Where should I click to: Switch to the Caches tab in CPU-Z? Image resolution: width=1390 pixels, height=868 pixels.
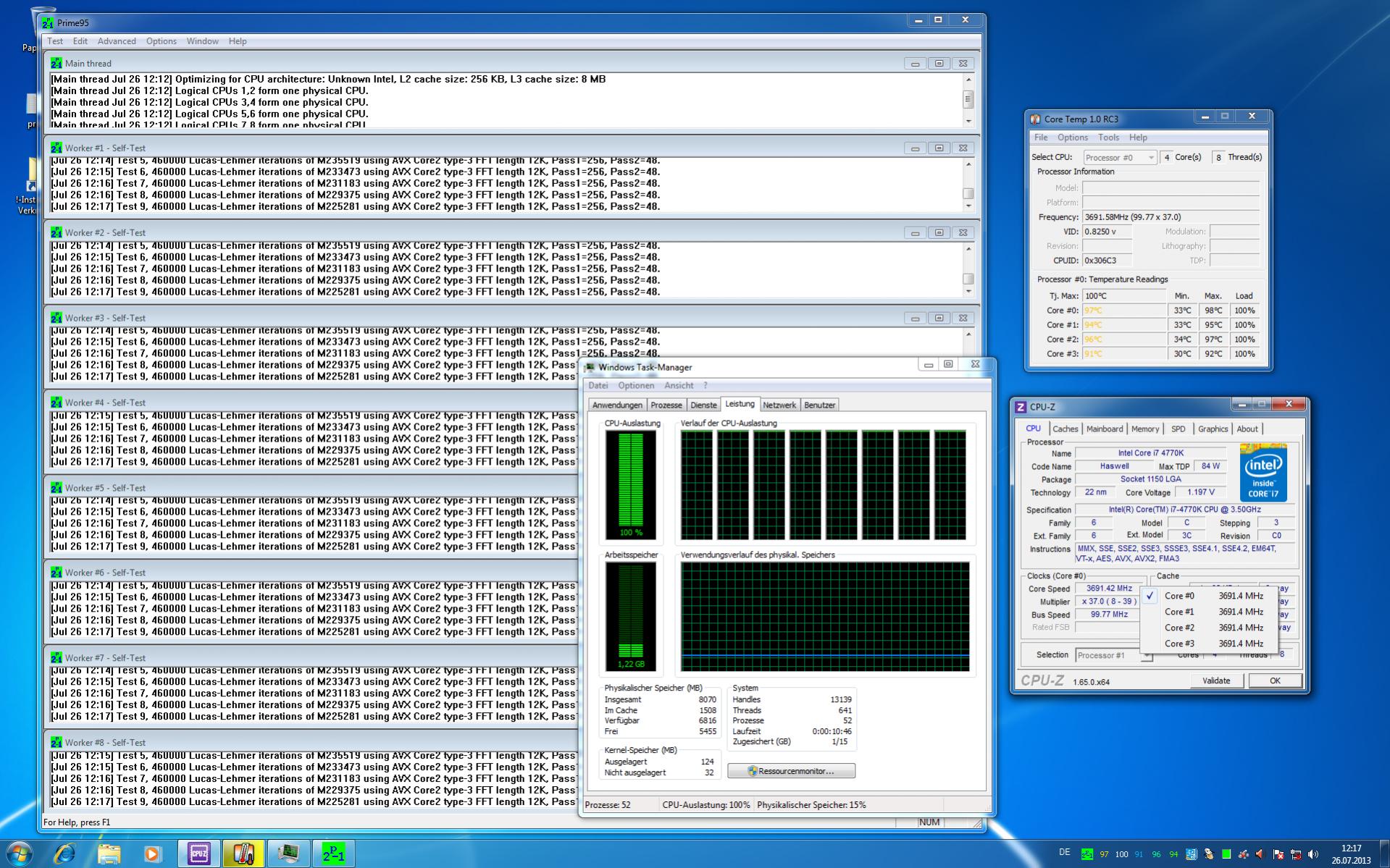coord(1065,429)
